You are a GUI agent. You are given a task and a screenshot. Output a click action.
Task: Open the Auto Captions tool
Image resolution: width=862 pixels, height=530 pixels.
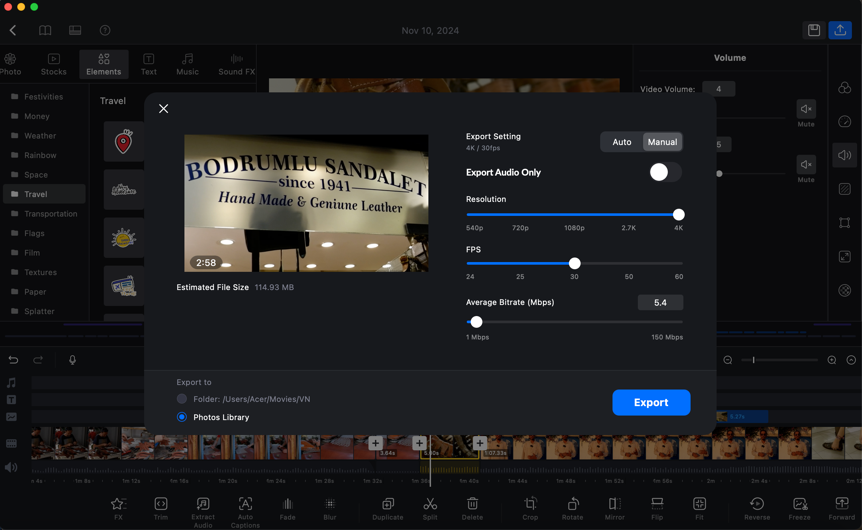245,504
